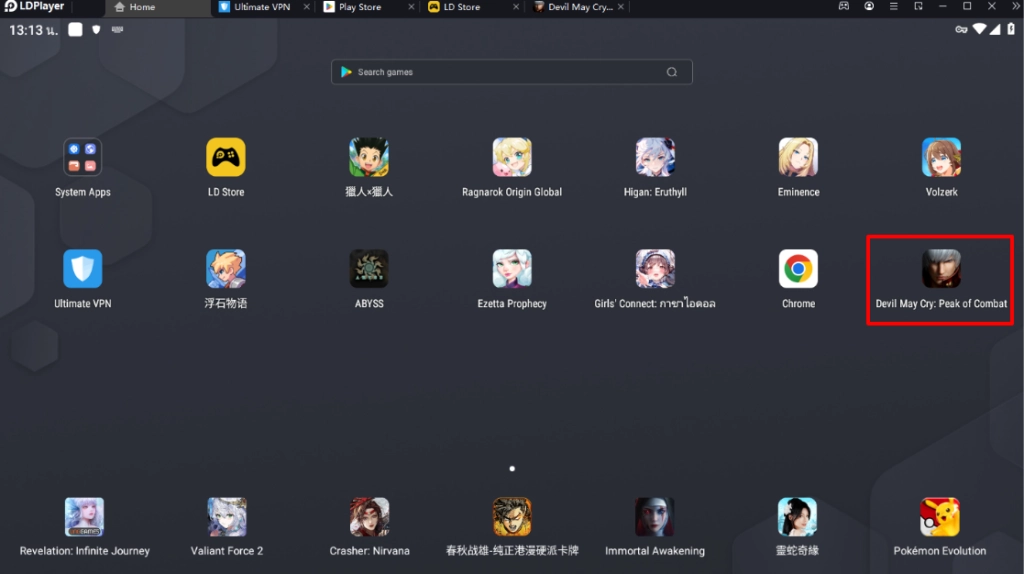This screenshot has height=574, width=1024.
Task: Open Ezetta Prophecy
Action: (512, 268)
